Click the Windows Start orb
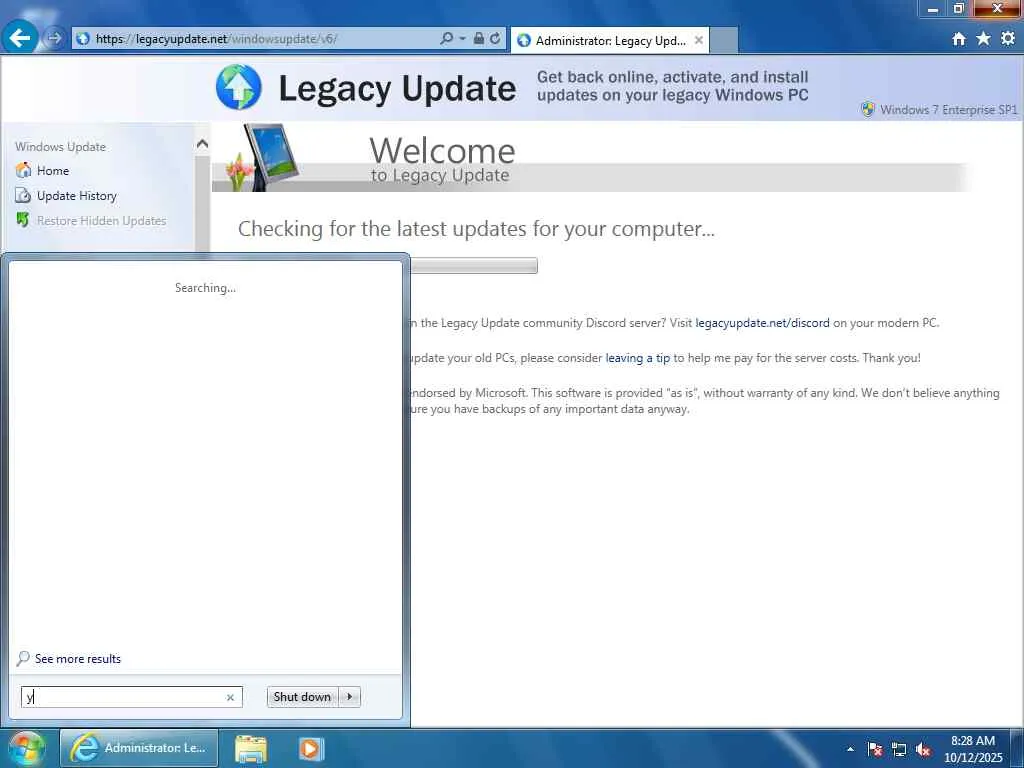This screenshot has height=768, width=1024. click(26, 748)
